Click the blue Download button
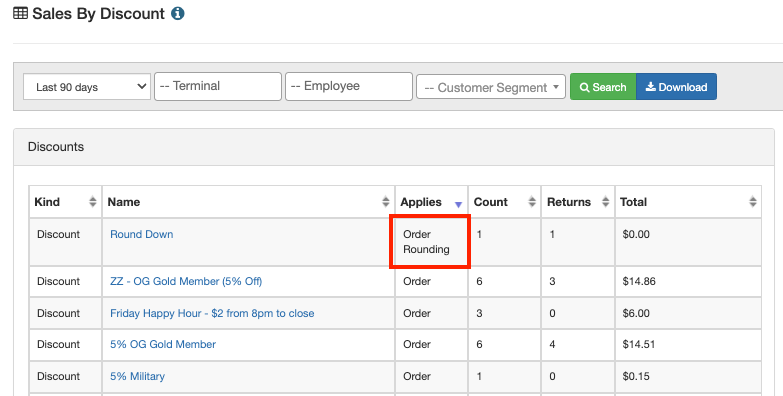 (x=676, y=86)
